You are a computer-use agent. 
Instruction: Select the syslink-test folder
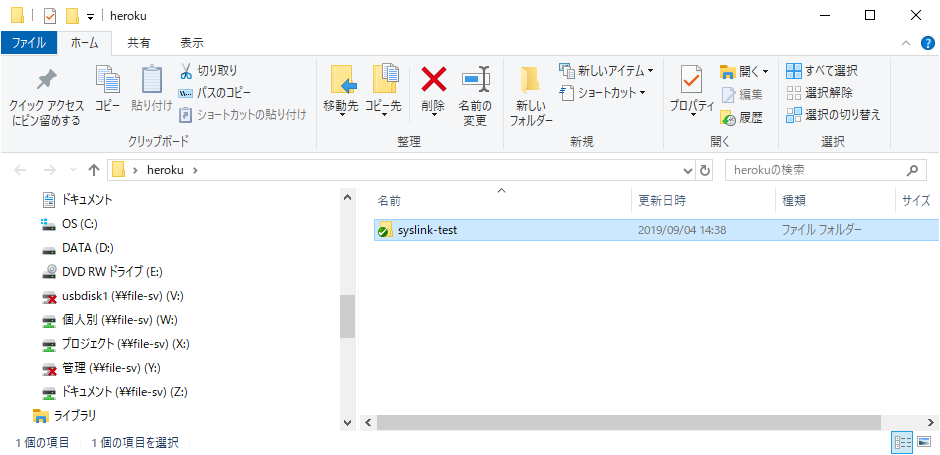click(x=656, y=230)
